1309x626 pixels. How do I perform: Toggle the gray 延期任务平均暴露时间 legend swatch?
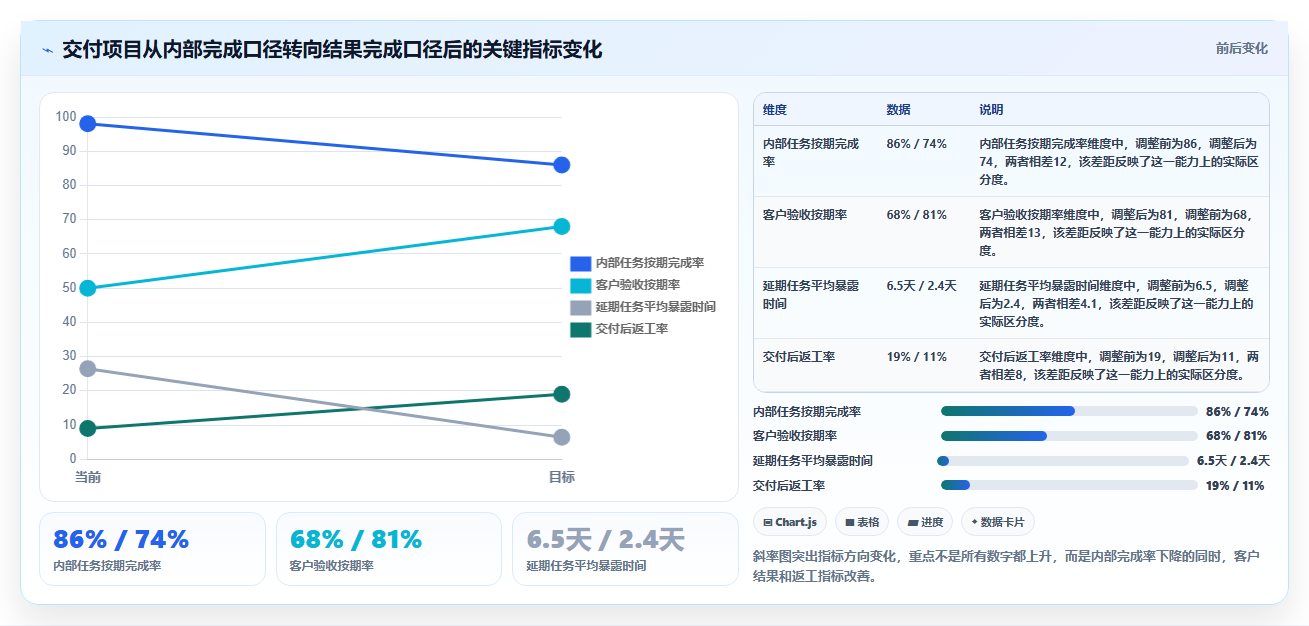coord(581,307)
